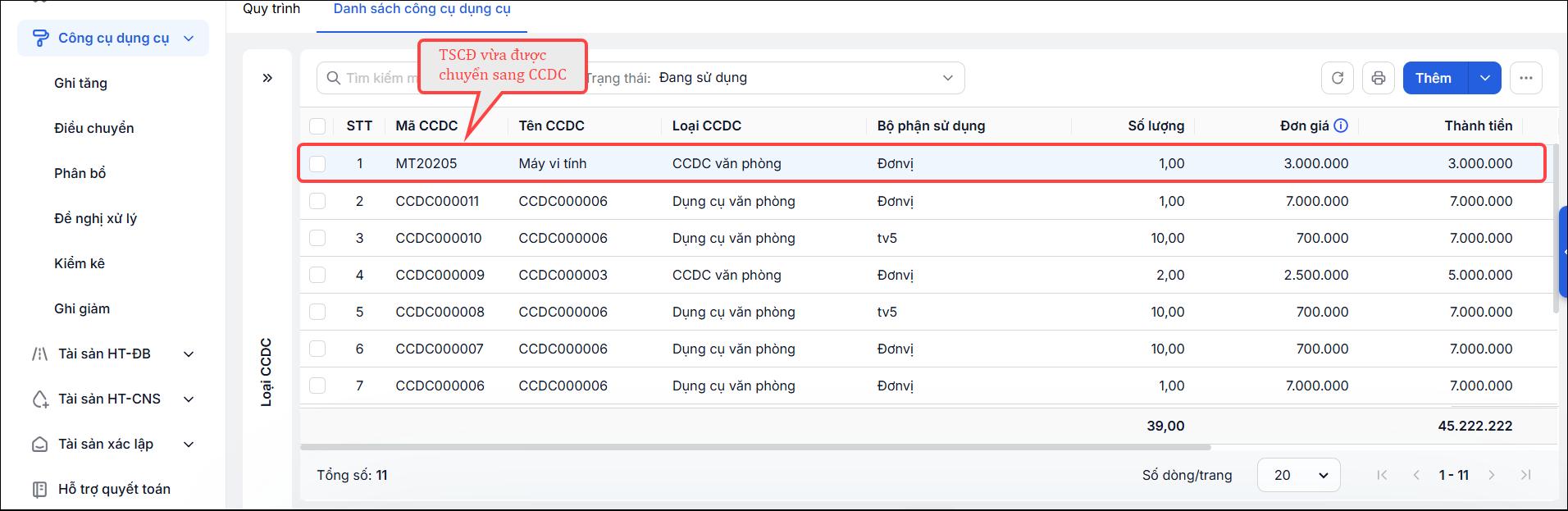Open Kiểm kê in the sidebar
This screenshot has height=511, width=1568.
[80, 263]
